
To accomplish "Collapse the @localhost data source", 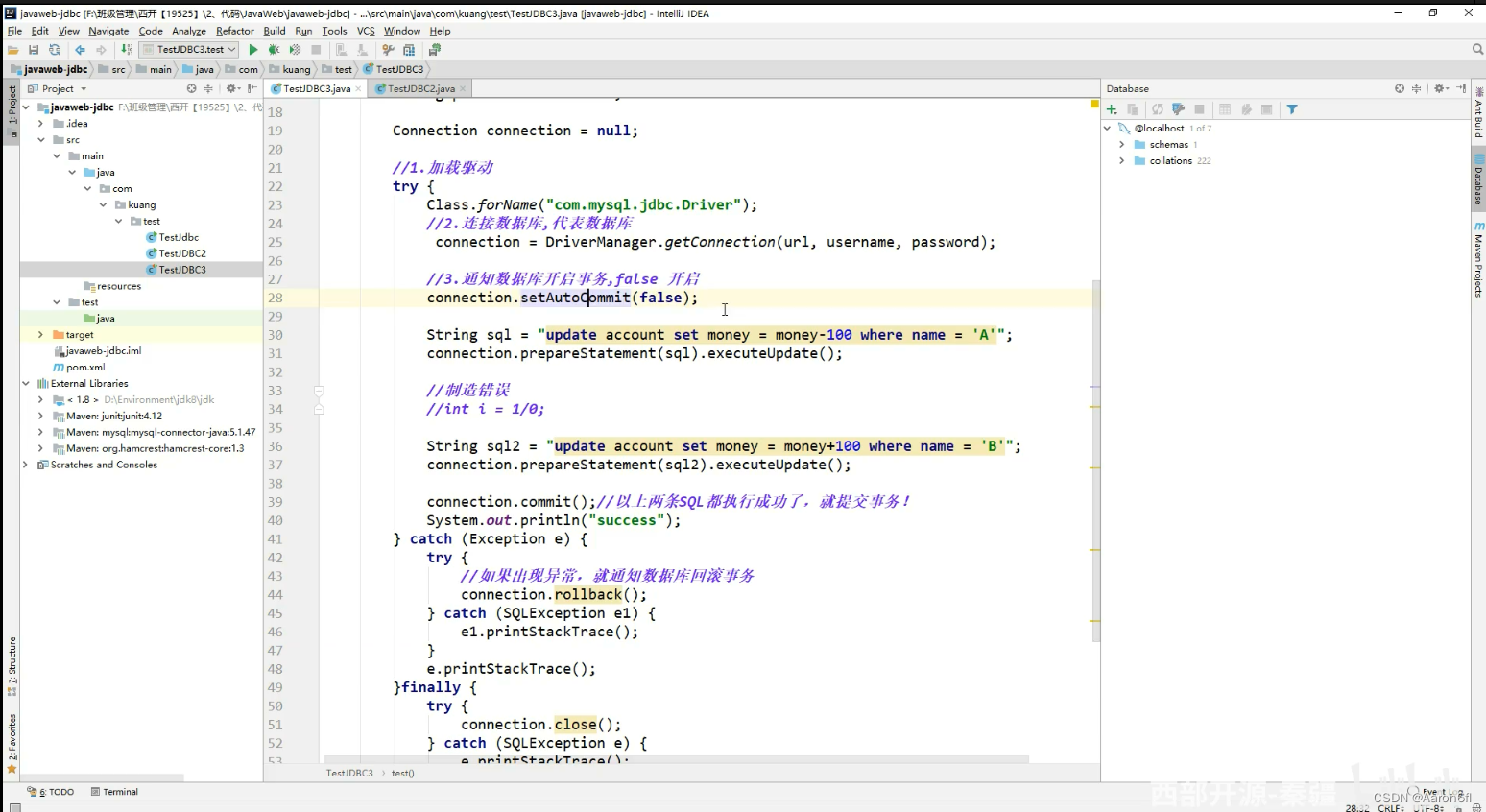I will (1108, 128).
